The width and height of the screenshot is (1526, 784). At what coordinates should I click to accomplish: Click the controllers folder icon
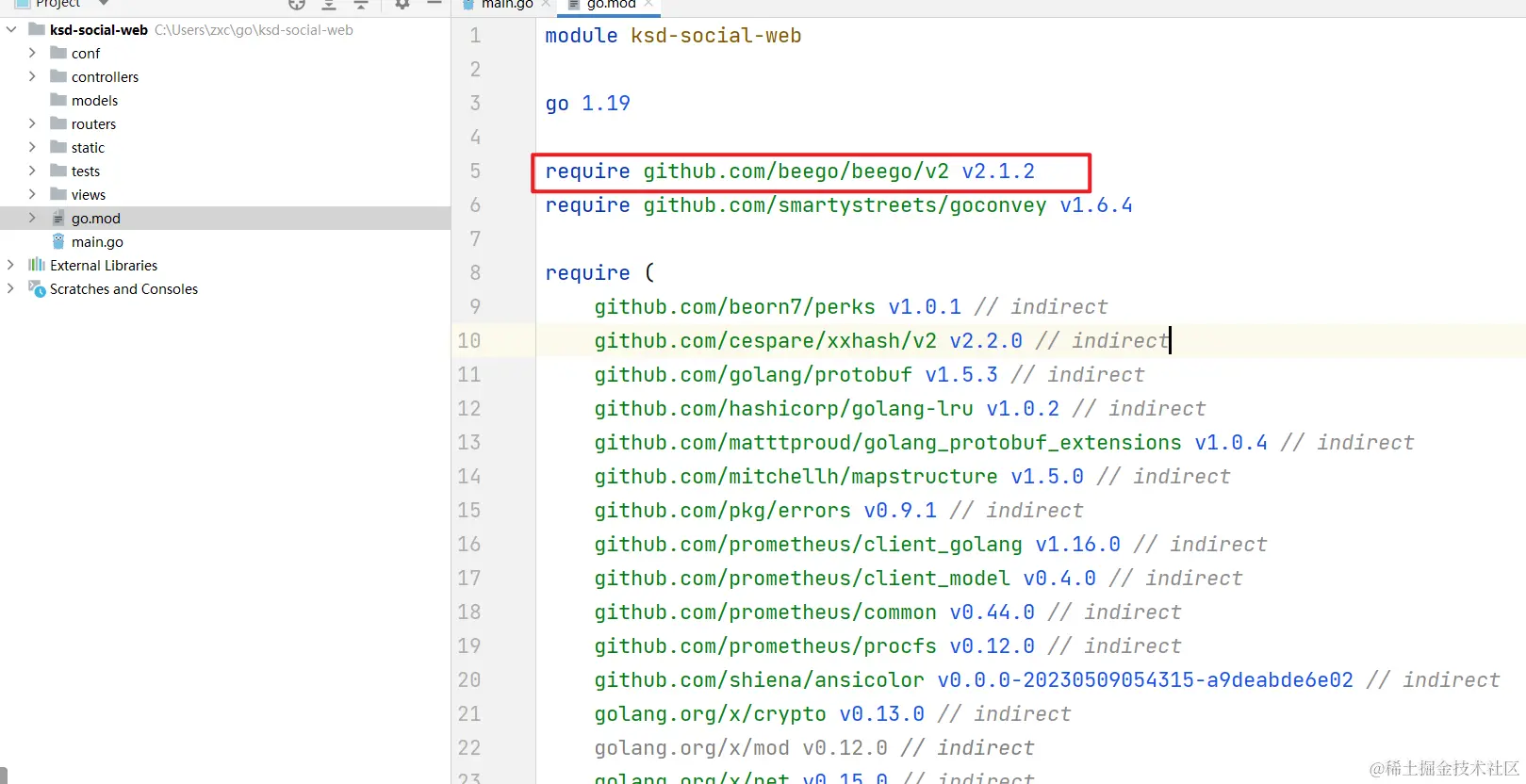coord(58,76)
